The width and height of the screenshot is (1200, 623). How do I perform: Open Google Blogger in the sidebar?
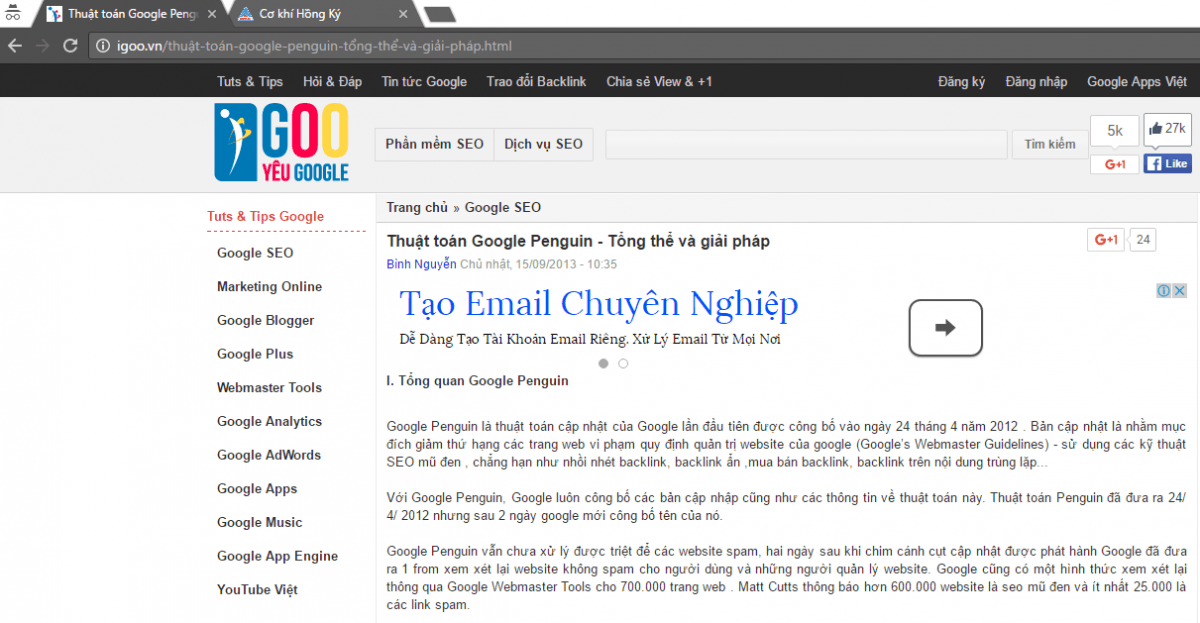[265, 320]
